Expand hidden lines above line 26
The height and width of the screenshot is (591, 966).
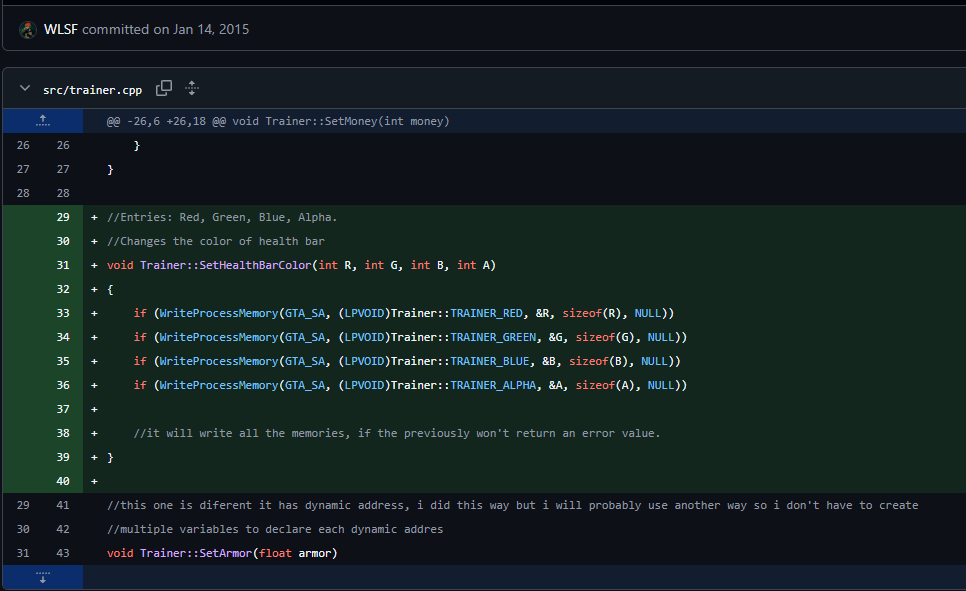pos(43,121)
